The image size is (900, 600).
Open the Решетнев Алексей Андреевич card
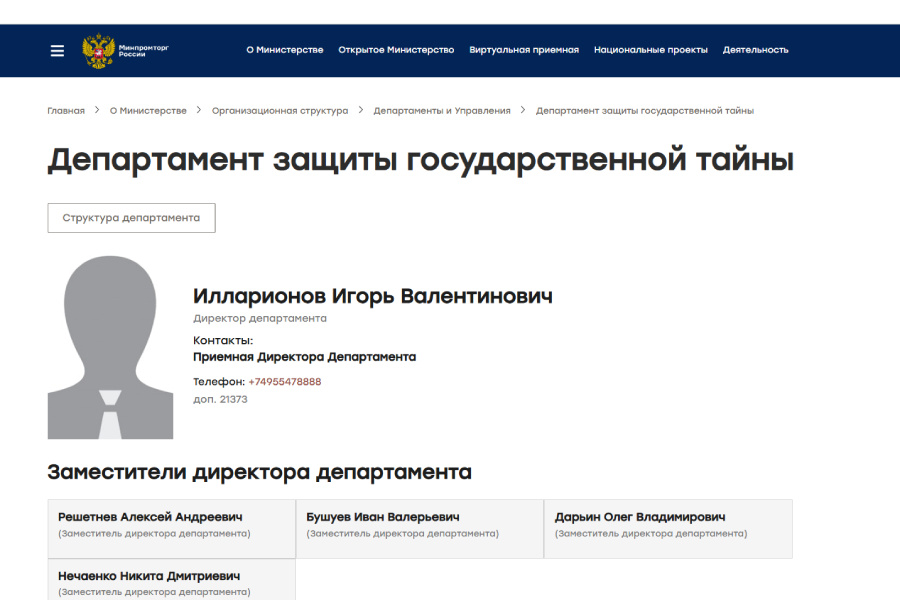tap(172, 529)
